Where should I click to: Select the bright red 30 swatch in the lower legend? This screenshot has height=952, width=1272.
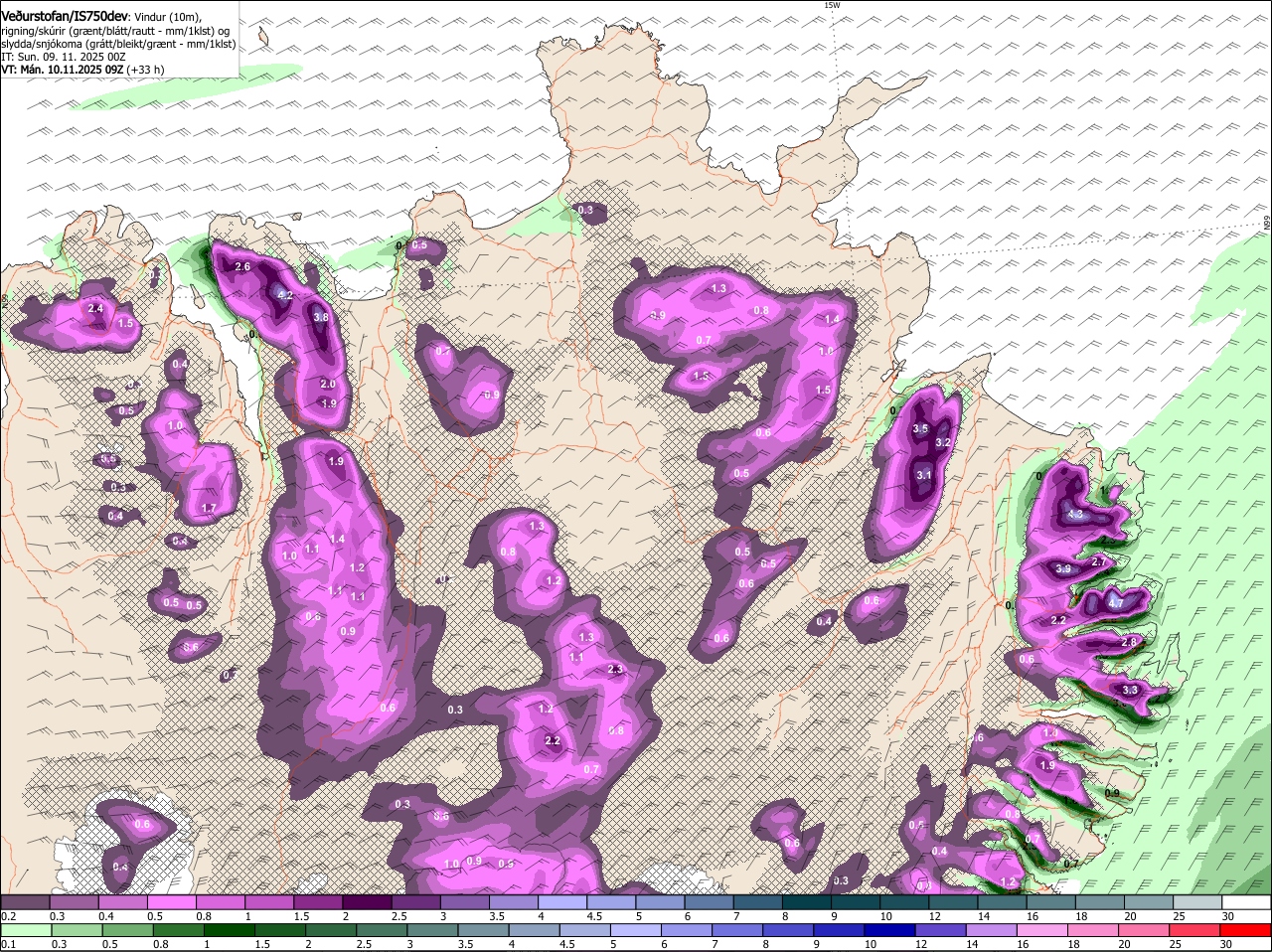1246,930
